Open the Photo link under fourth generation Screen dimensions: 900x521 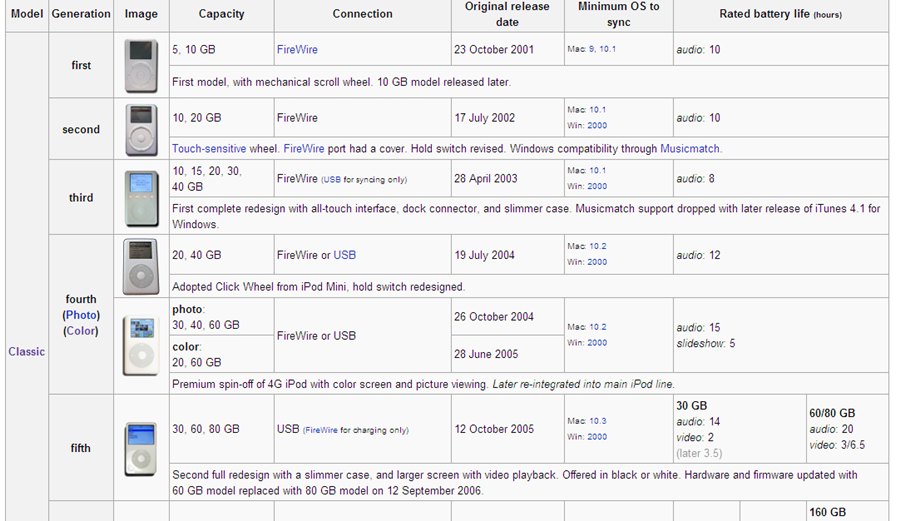click(x=81, y=315)
